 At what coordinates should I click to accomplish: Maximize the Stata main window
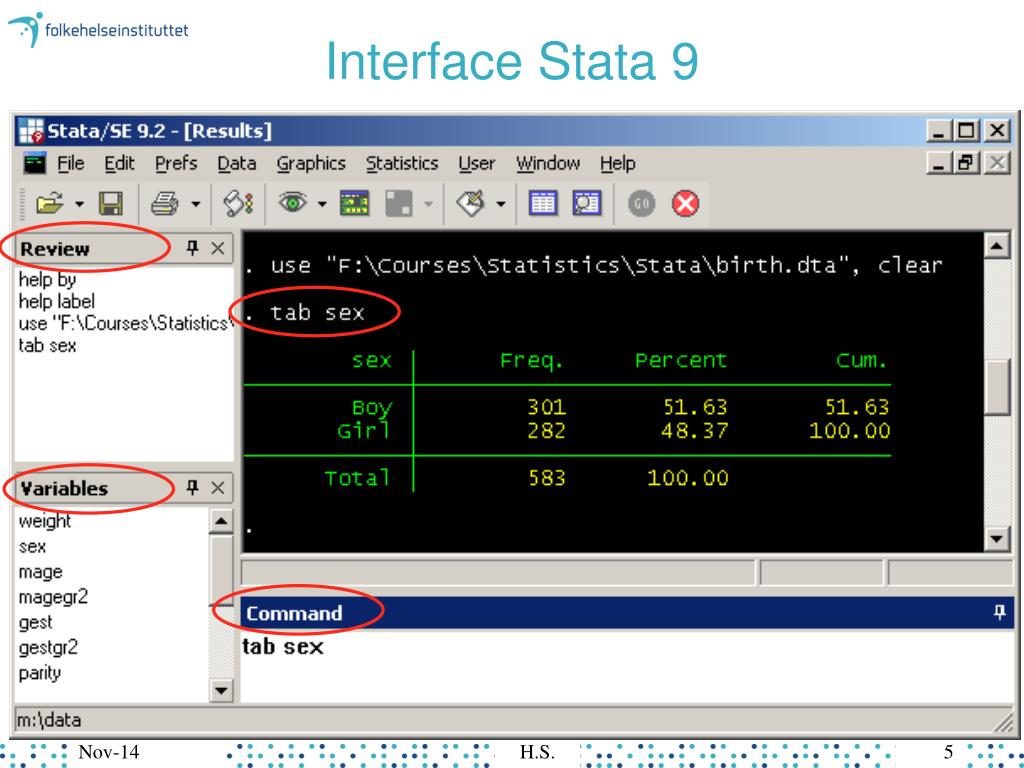click(967, 131)
